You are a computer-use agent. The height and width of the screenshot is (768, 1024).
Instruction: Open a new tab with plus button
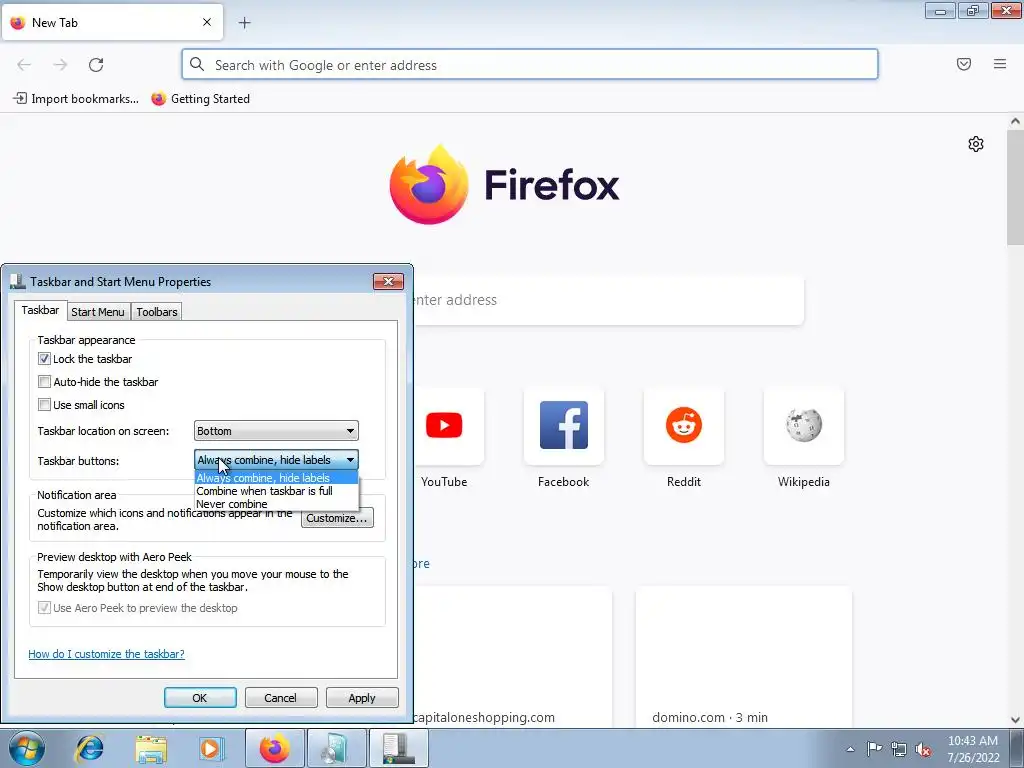[244, 23]
